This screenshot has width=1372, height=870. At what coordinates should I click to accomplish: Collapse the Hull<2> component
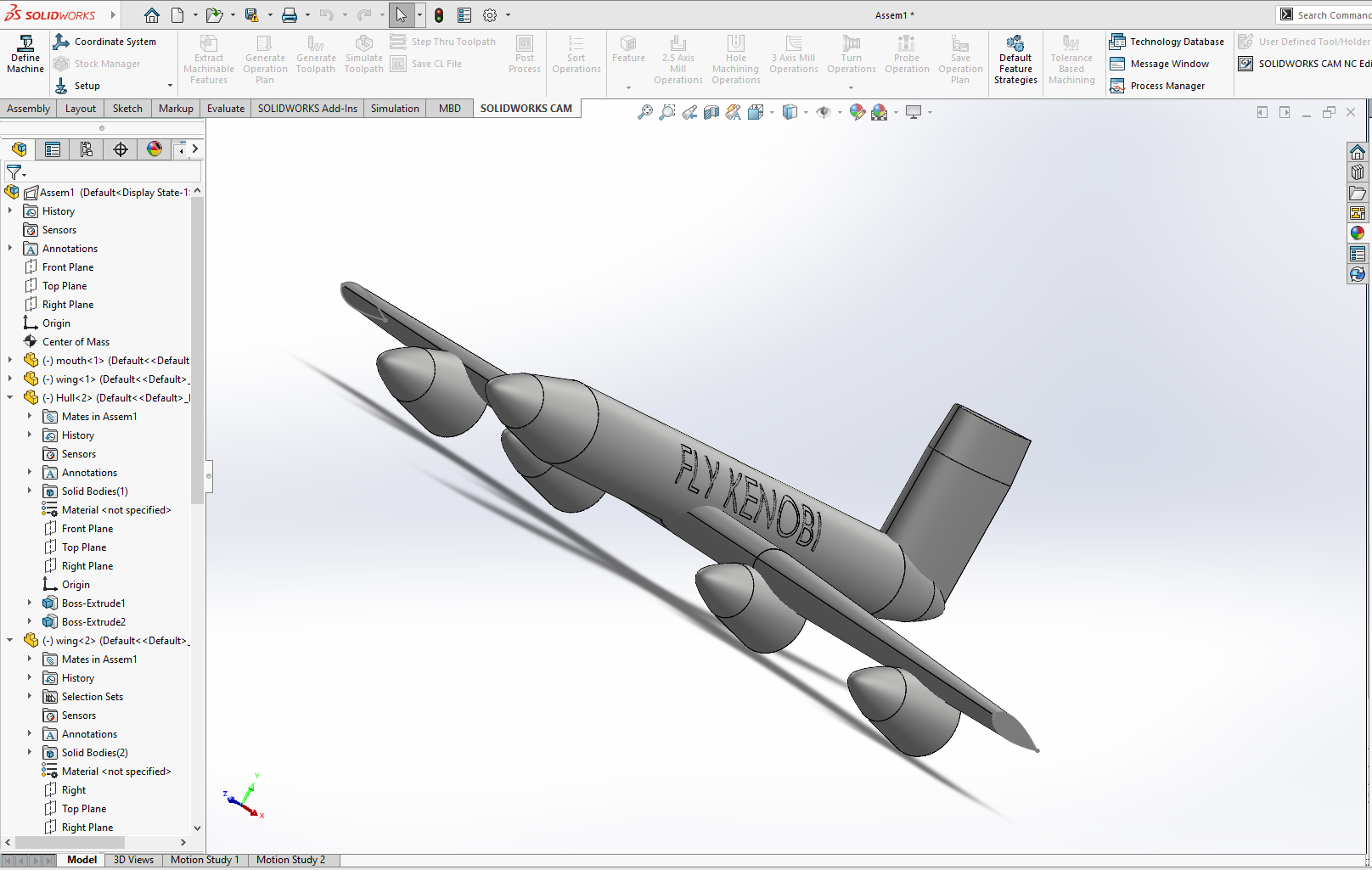[x=10, y=397]
